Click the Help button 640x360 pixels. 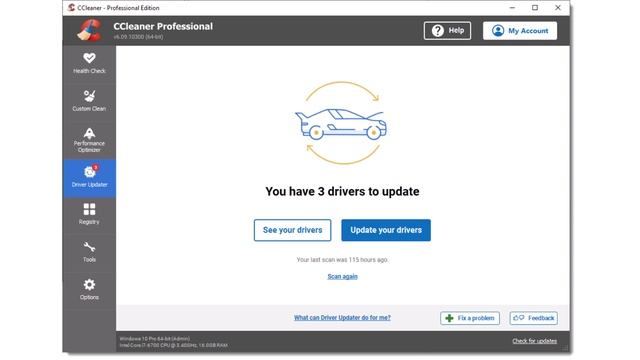coord(447,31)
